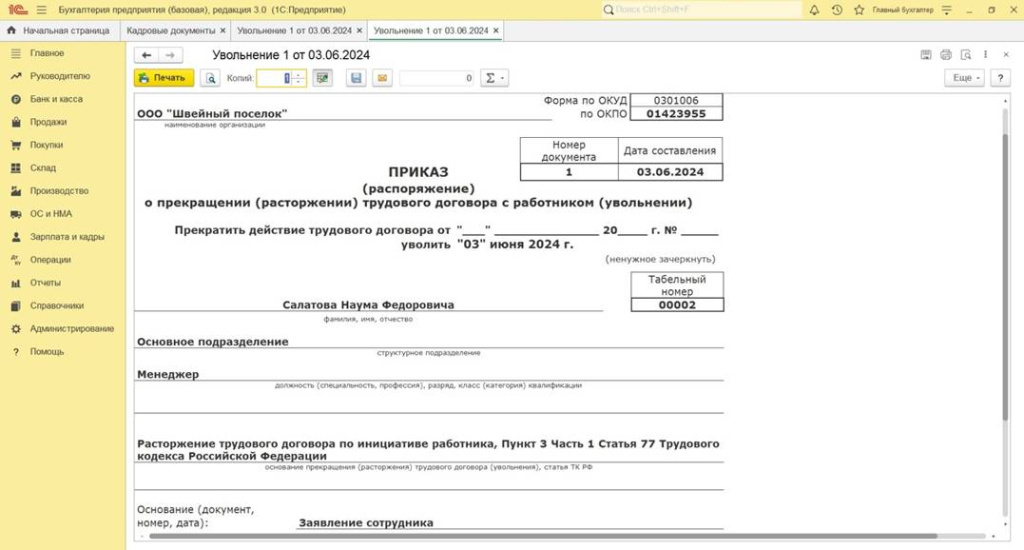The image size is (1024, 550).
Task: Expand the "Еще" dropdown menu
Action: tap(964, 78)
